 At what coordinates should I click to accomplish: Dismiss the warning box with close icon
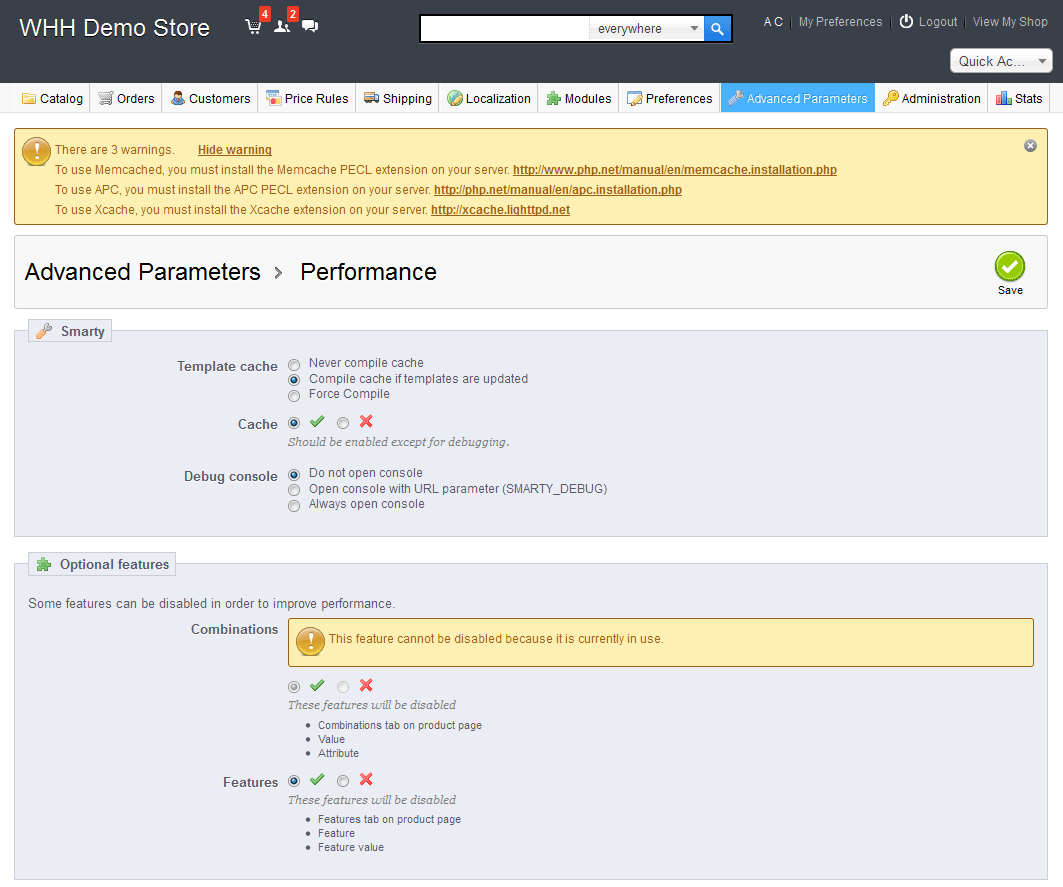click(1030, 146)
